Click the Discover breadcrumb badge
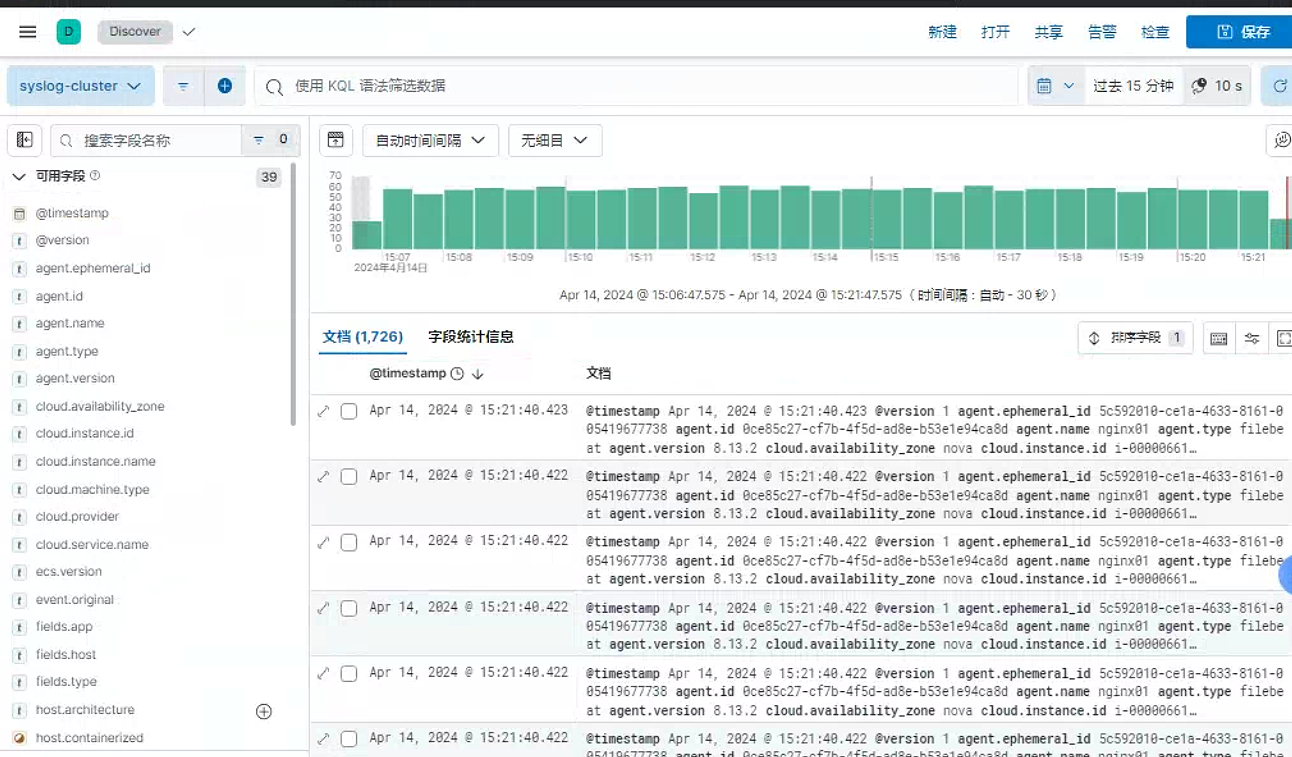This screenshot has height=757, width=1292. (x=135, y=32)
